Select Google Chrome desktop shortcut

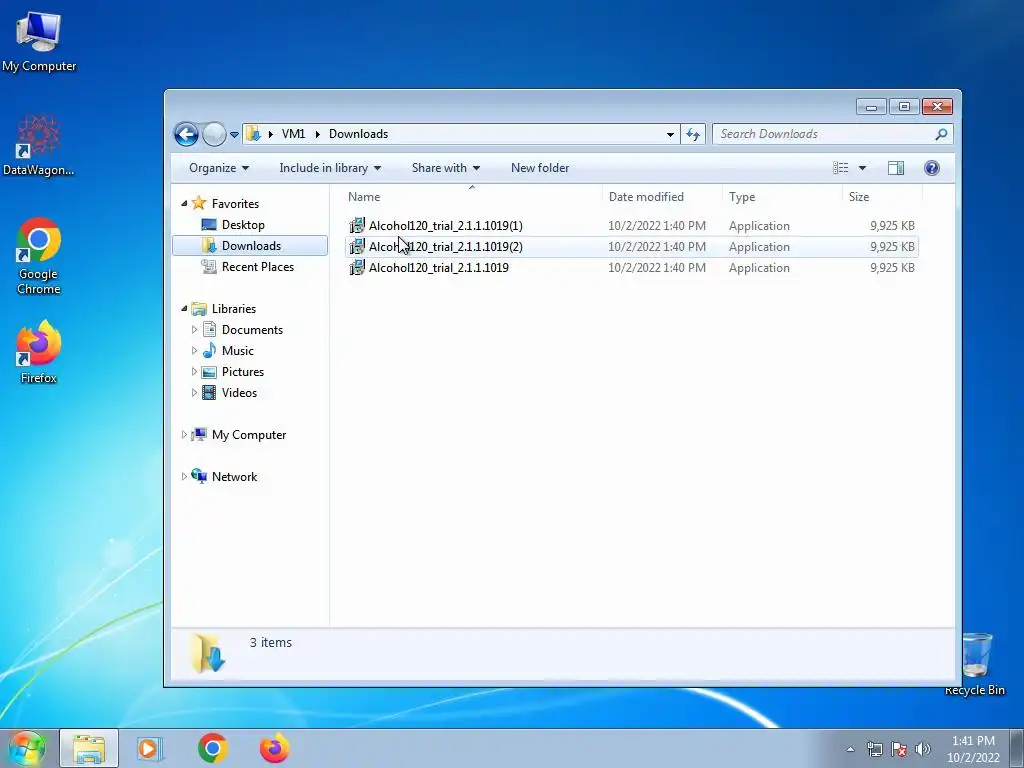point(39,256)
